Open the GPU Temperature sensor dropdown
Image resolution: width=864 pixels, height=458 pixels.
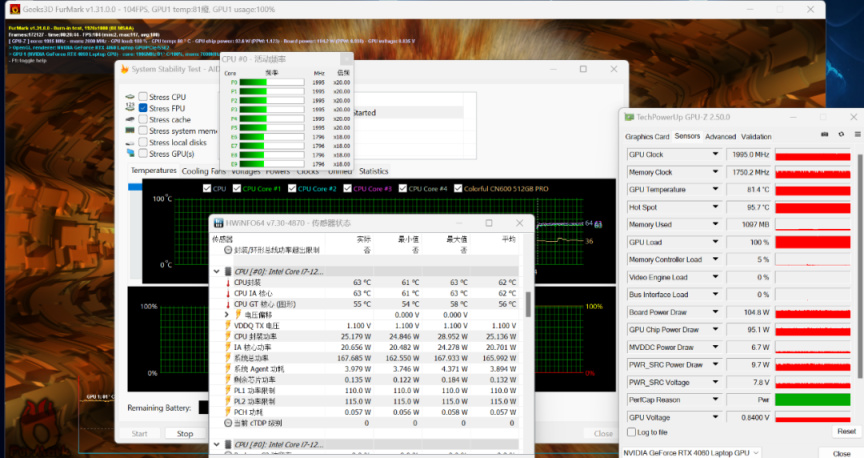point(715,189)
